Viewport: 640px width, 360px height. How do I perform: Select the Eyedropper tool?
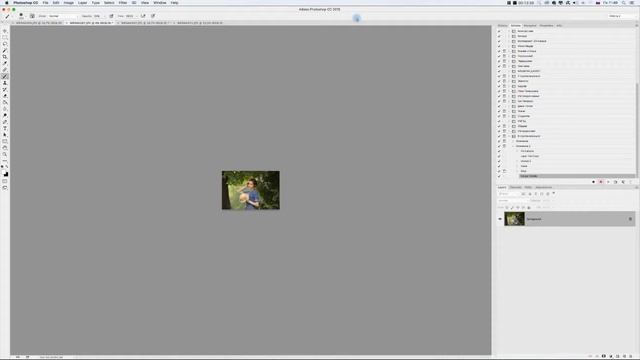(5, 63)
